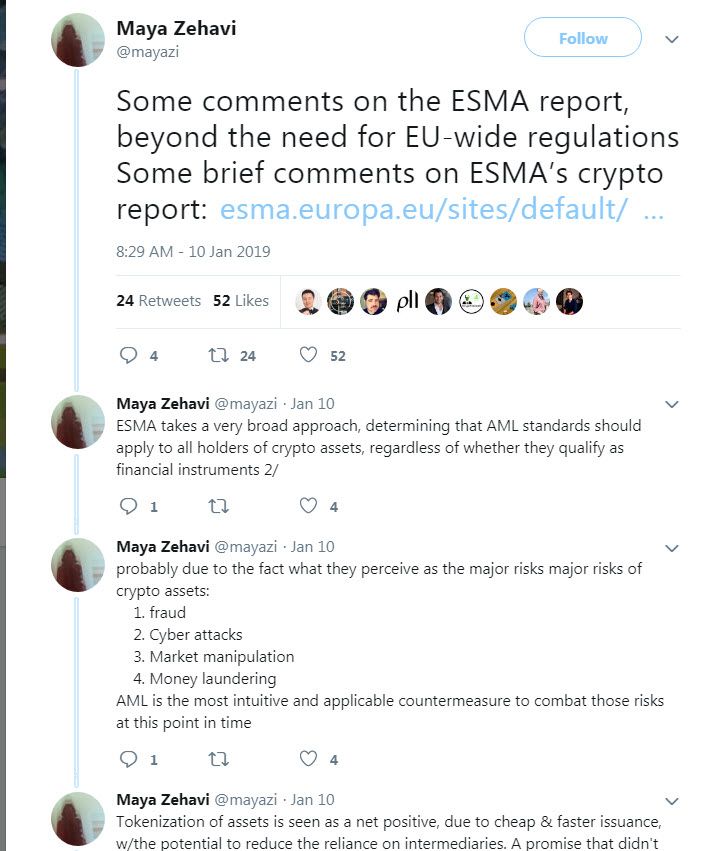726x851 pixels.
Task: Reply to the 'ESMA takes a very broad approach' tweet
Action: pos(128,507)
